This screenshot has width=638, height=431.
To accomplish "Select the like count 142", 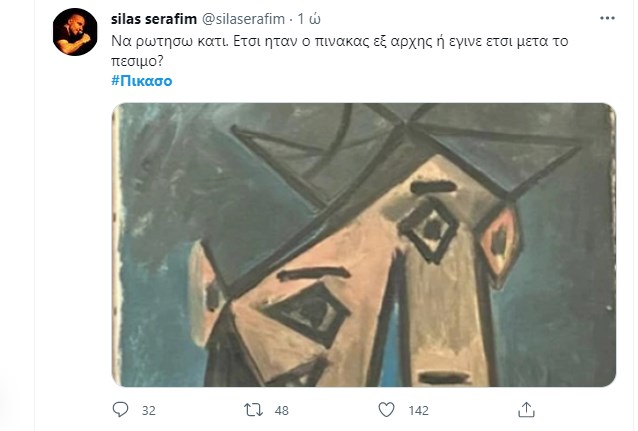I will click(x=419, y=410).
